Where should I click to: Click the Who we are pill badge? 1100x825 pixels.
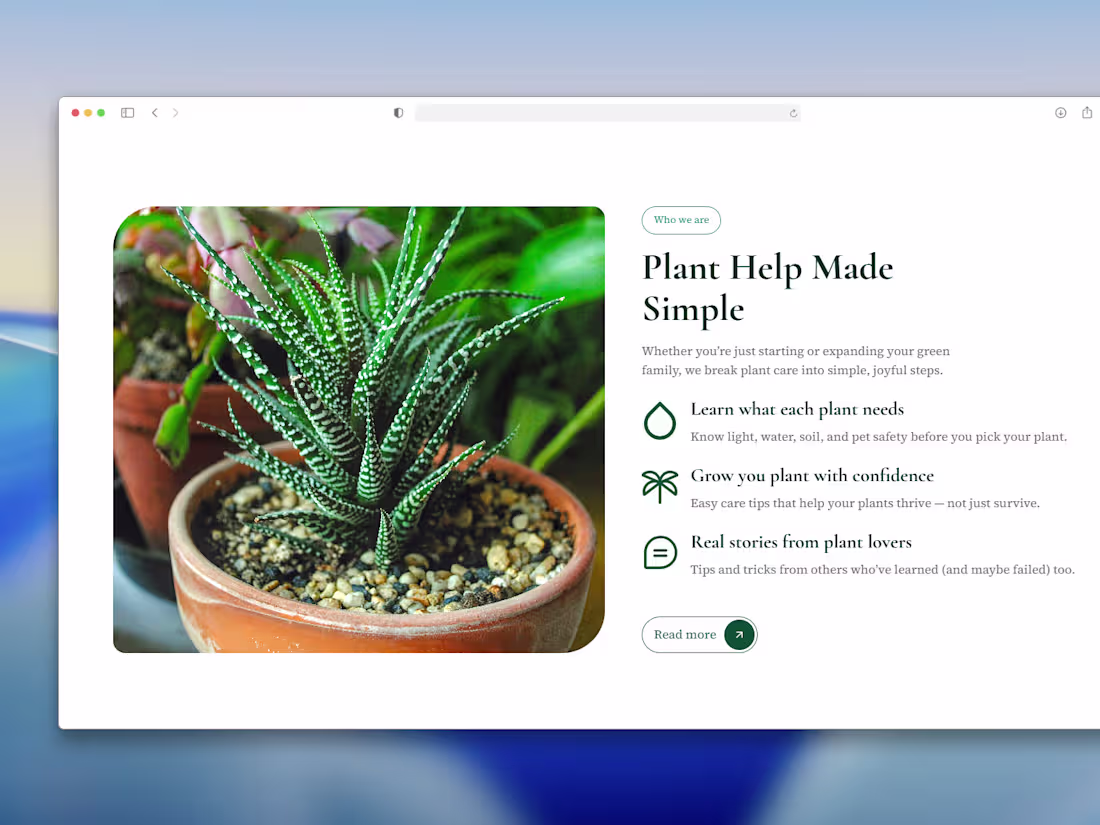[x=681, y=220]
